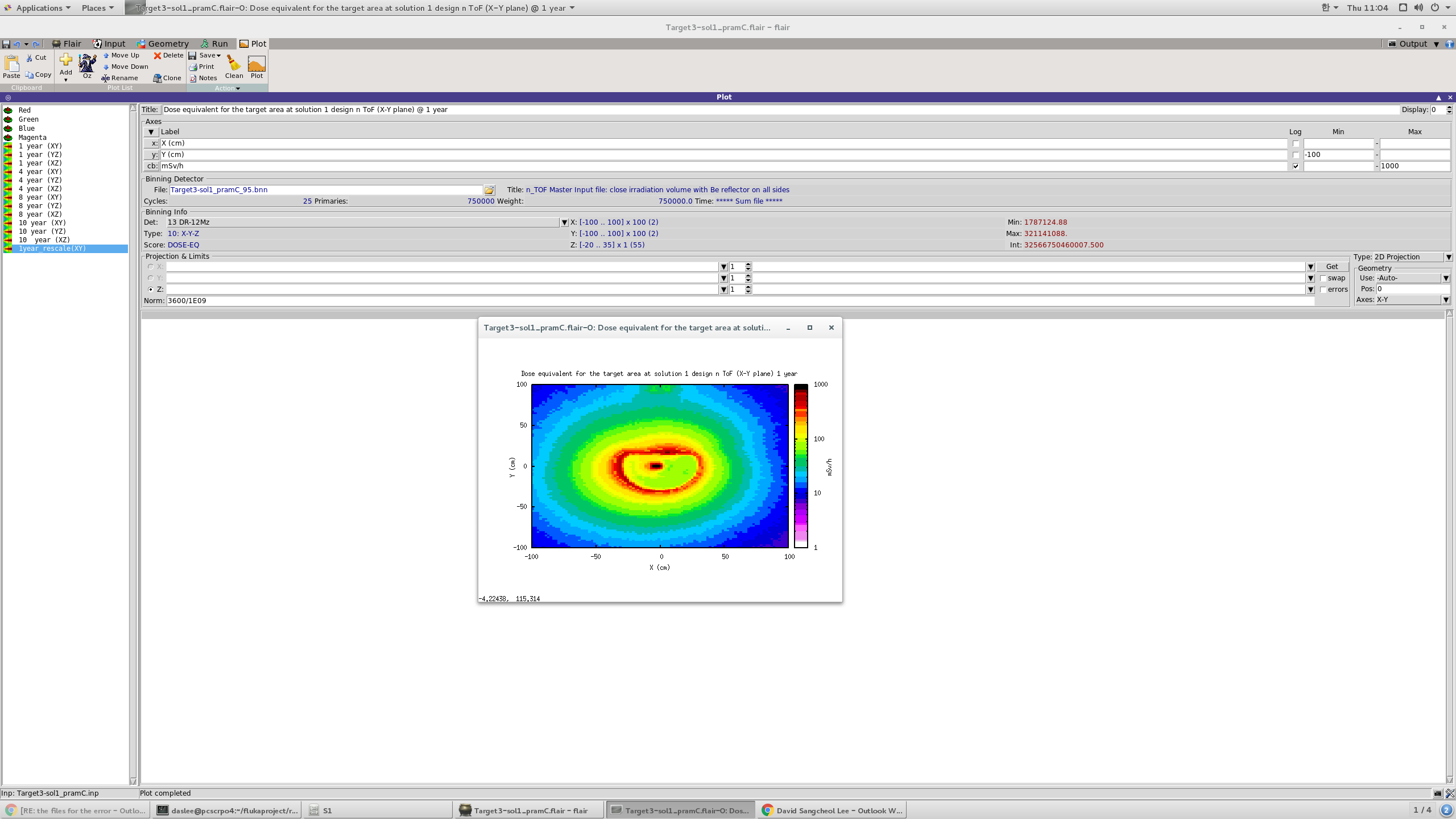The image size is (1456, 819).
Task: Collapse the Axes label expander arrow
Action: (151, 132)
